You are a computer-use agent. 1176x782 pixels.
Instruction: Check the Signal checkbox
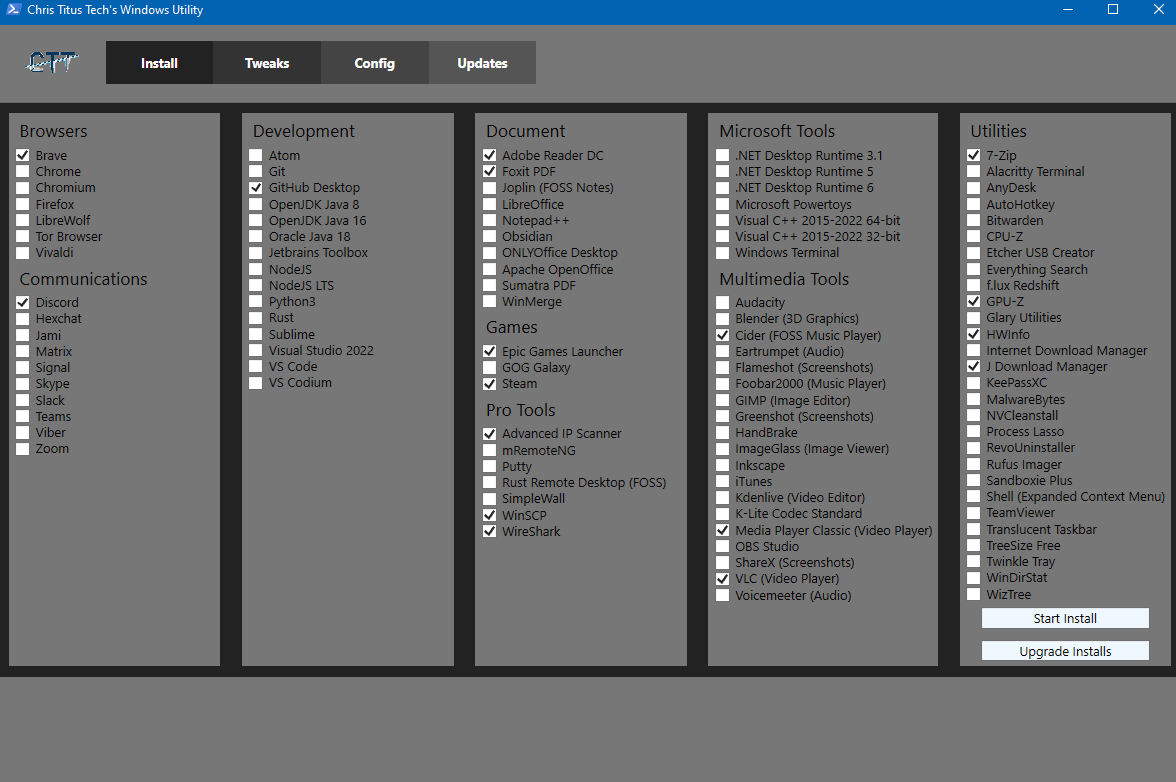coord(22,367)
